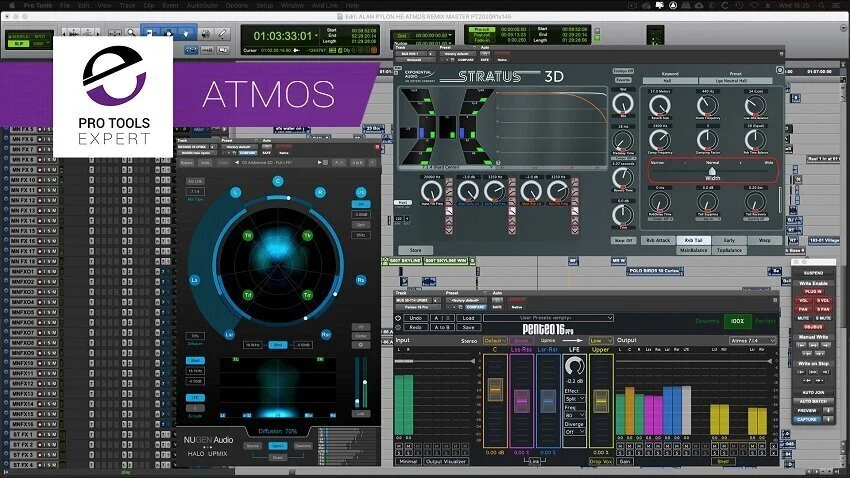Click the Rs speaker node in Halo Upmix
The height and width of the screenshot is (478, 850).
361,280
